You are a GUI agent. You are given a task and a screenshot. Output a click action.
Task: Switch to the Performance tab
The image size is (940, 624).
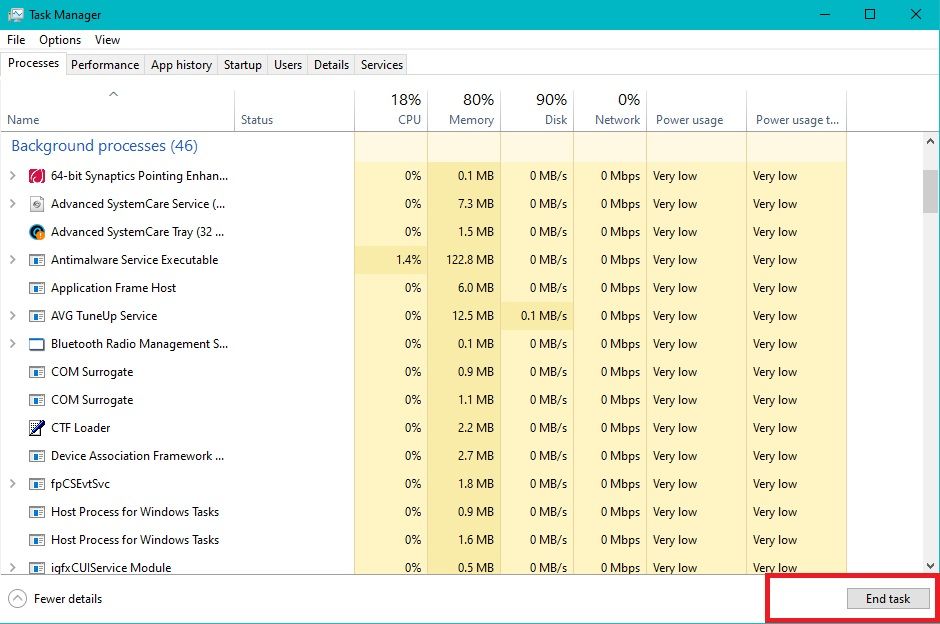pos(105,65)
